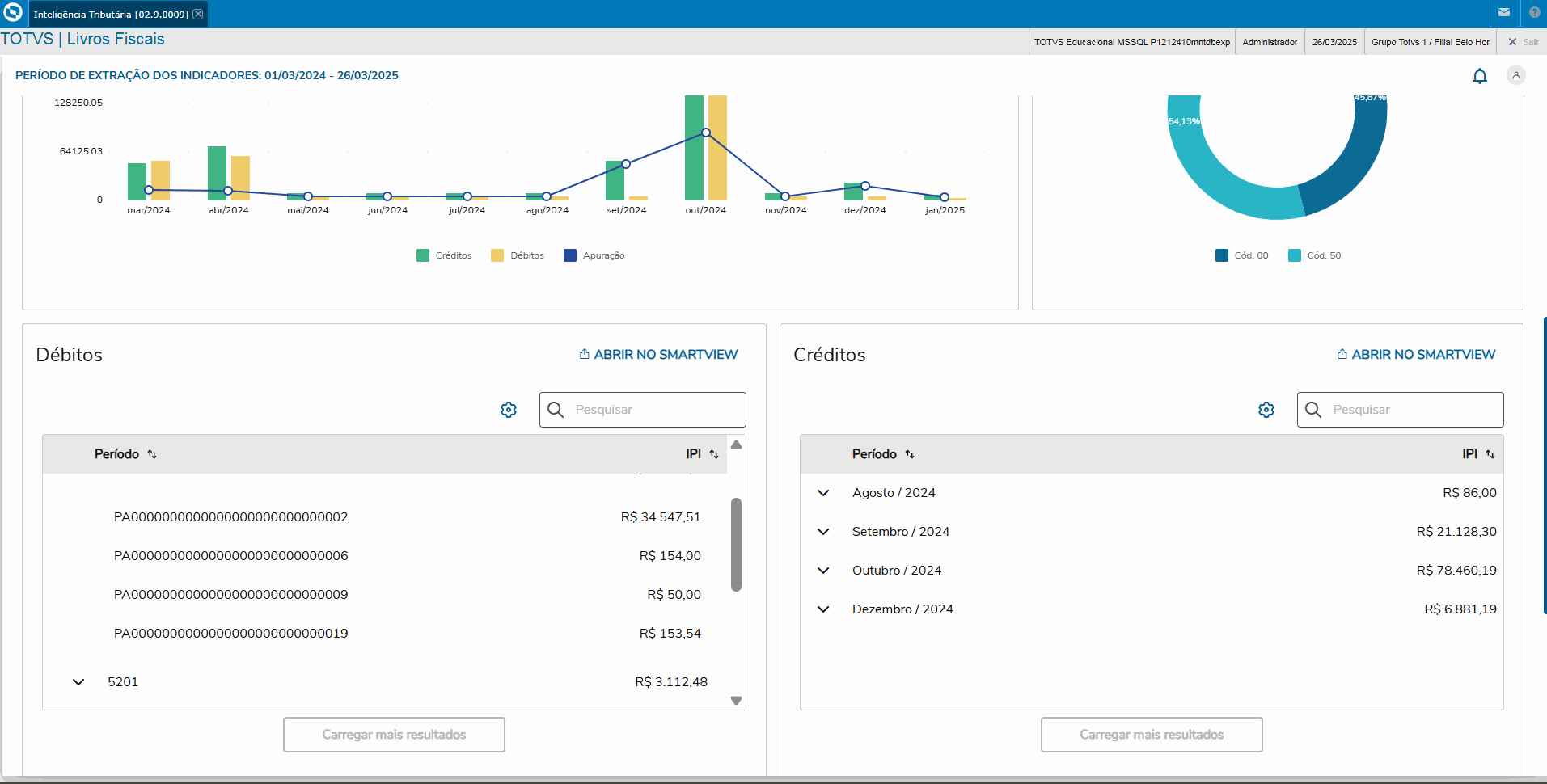Open the notifications bell icon
Image resolution: width=1547 pixels, height=784 pixels.
pyautogui.click(x=1479, y=76)
